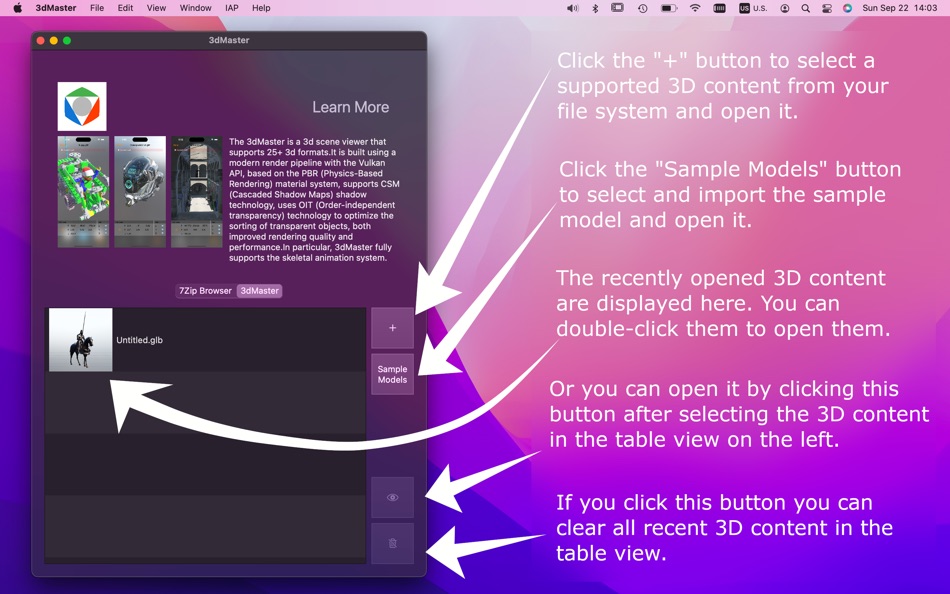
Task: Click the trash icon to clear recent content
Action: pyautogui.click(x=392, y=543)
